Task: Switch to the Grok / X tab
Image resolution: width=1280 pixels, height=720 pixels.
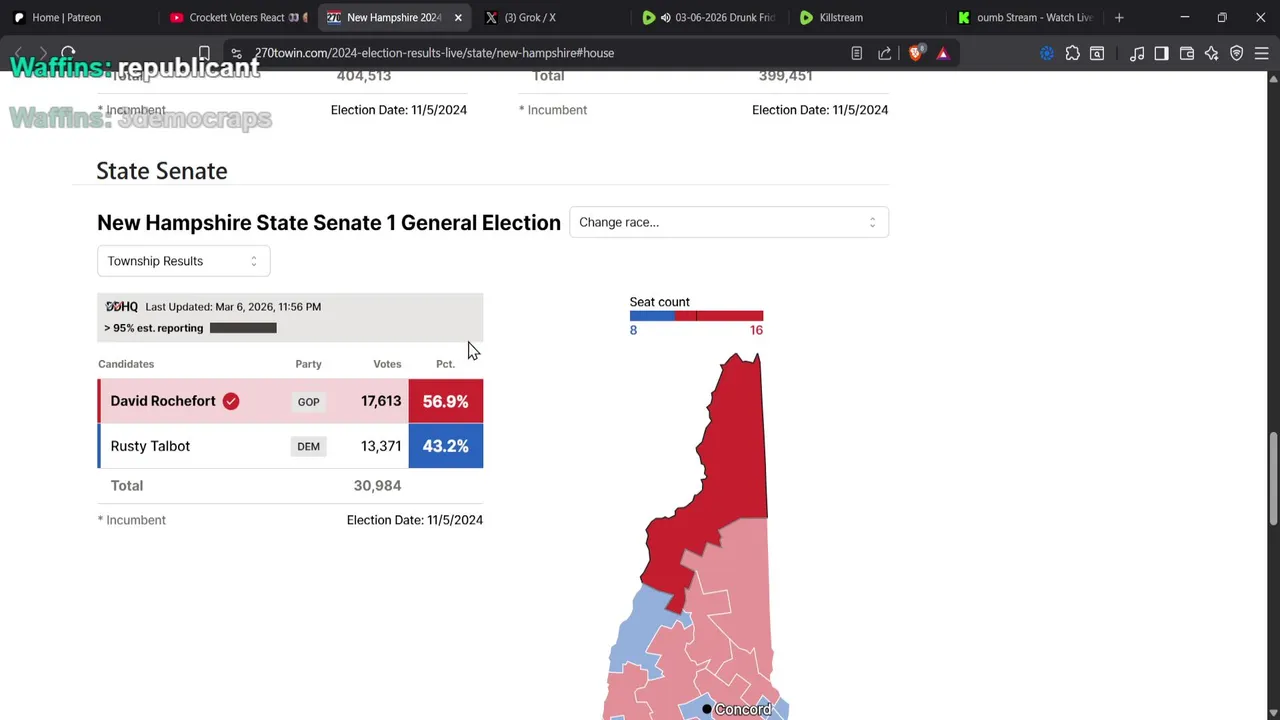Action: point(530,17)
